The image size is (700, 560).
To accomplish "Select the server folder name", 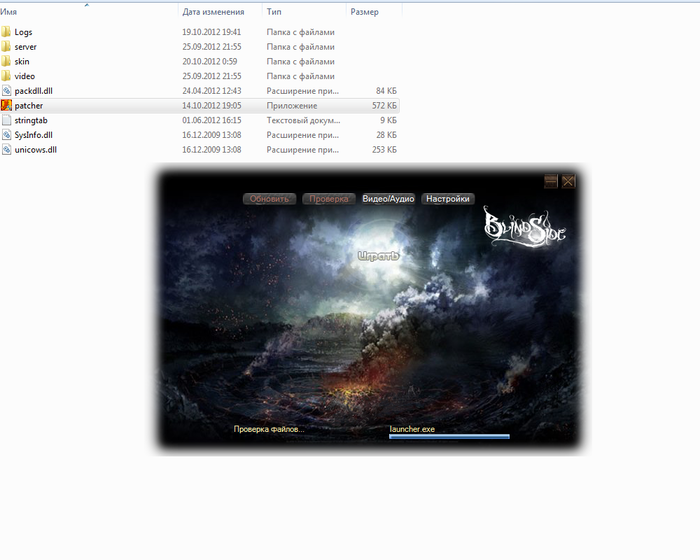I will pos(25,47).
